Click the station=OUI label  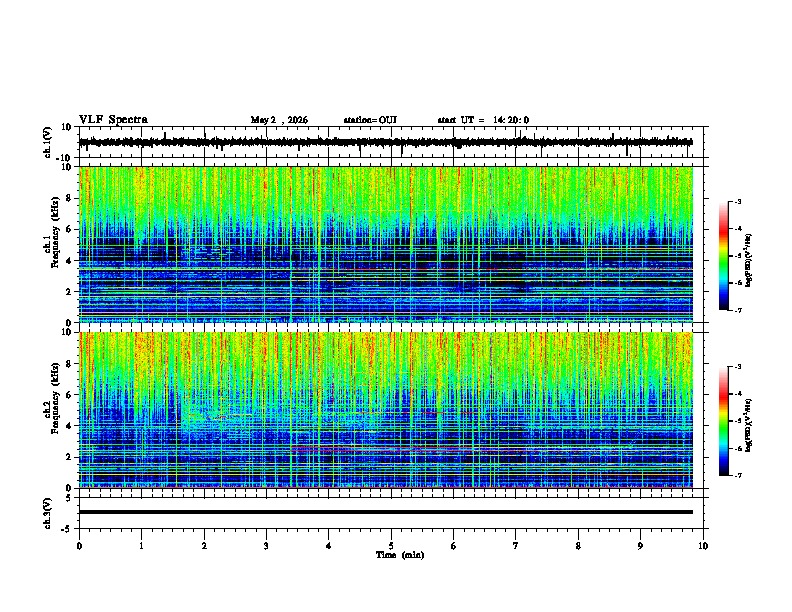370,120
